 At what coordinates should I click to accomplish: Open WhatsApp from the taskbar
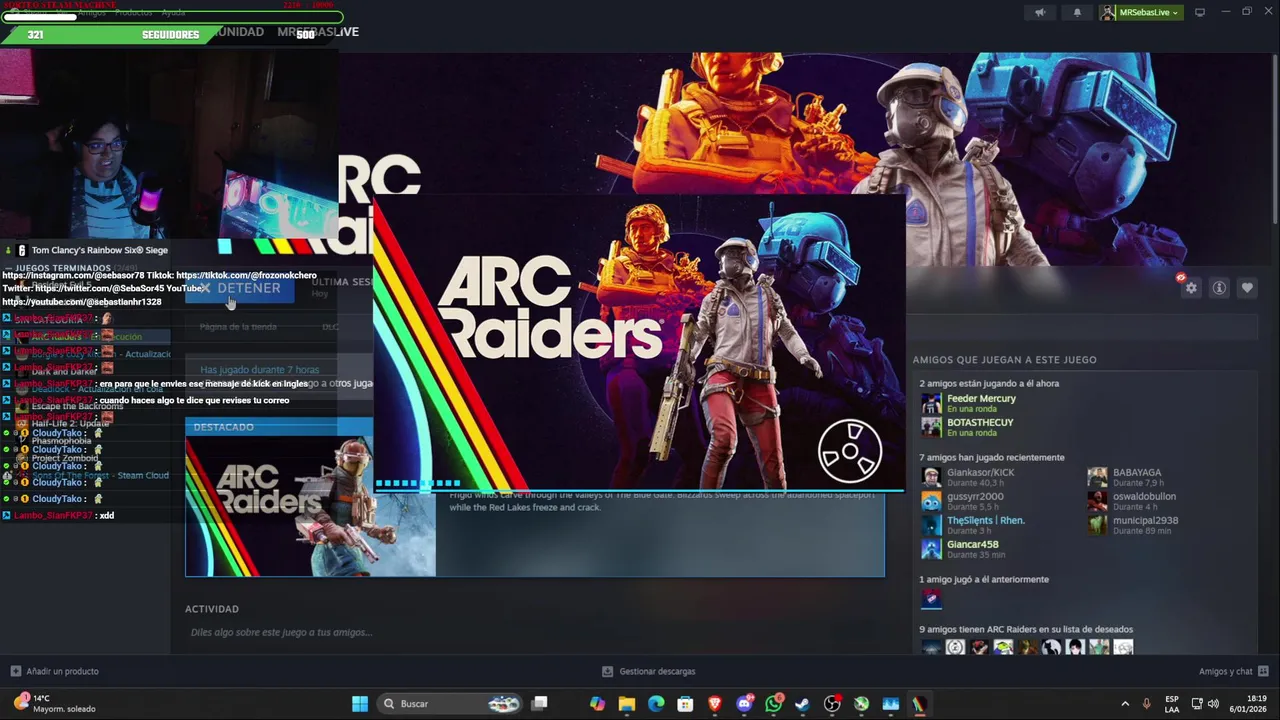pyautogui.click(x=773, y=704)
